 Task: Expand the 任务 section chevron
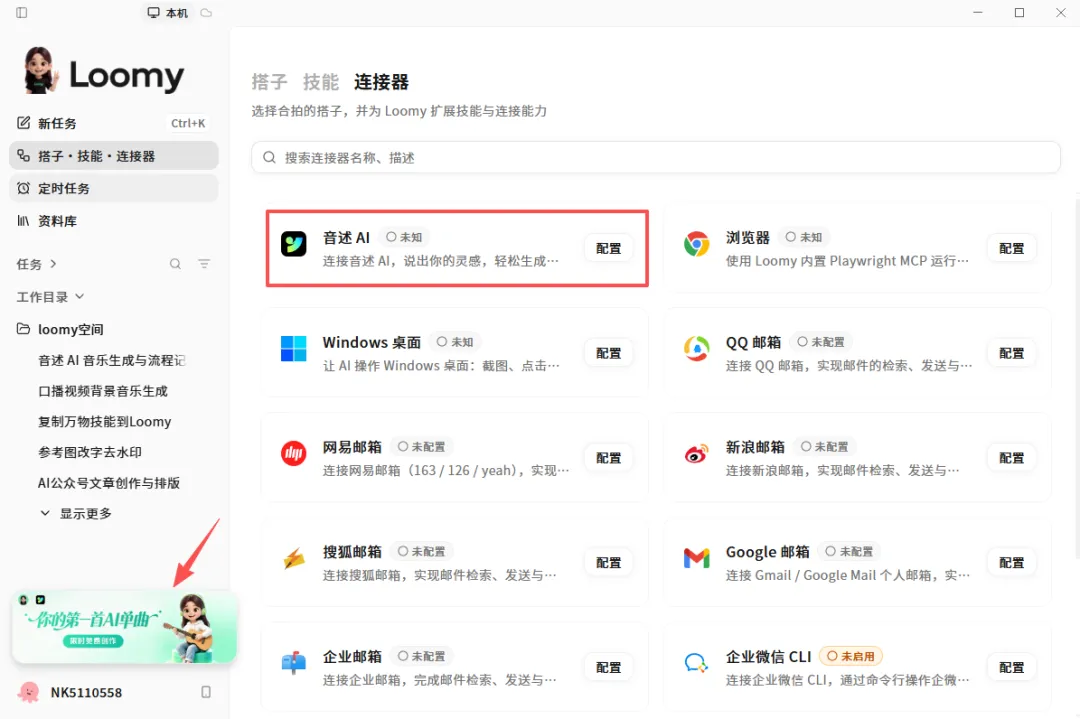(x=53, y=264)
